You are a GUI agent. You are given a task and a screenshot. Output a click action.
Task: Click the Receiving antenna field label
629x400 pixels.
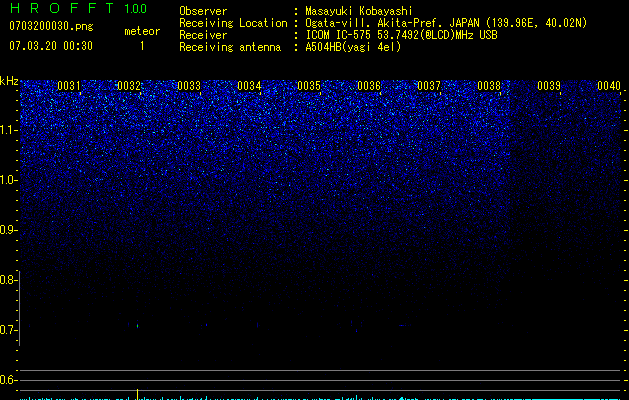[x=230, y=47]
